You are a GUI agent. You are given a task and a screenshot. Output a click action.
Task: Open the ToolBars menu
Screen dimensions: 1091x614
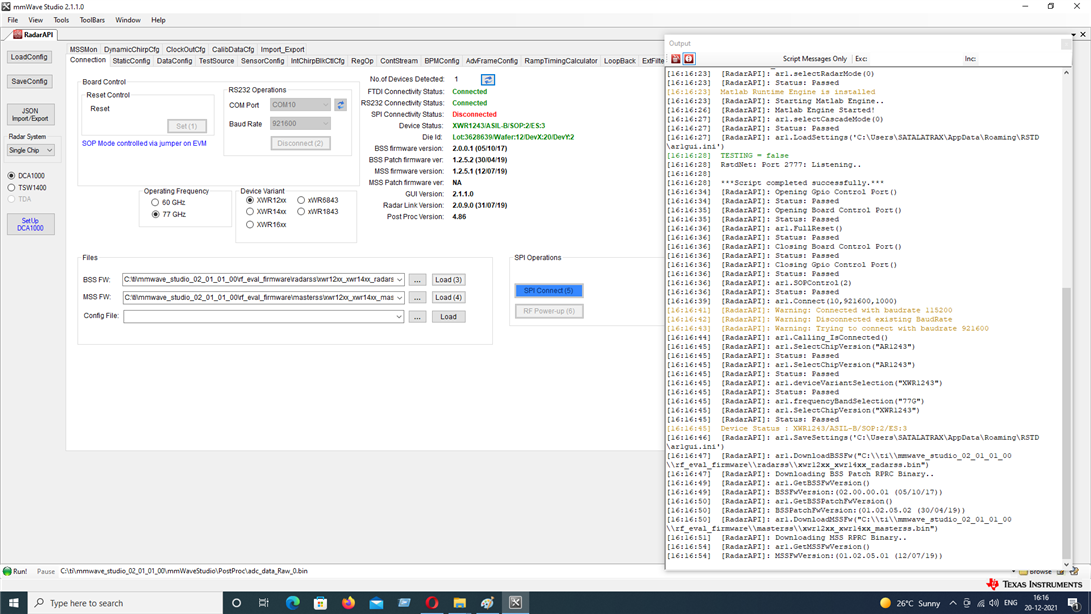pos(92,20)
